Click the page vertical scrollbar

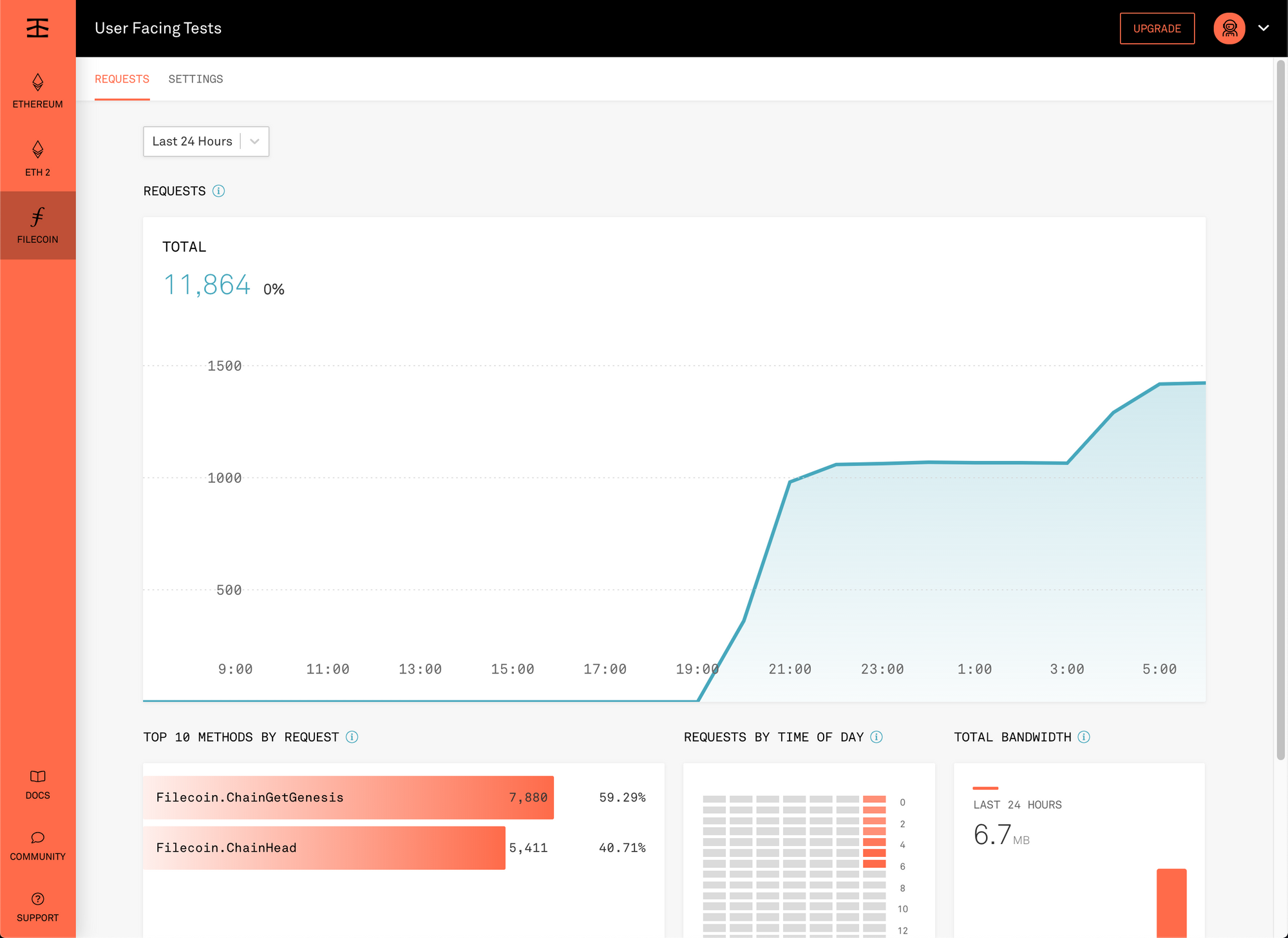[x=1280, y=409]
